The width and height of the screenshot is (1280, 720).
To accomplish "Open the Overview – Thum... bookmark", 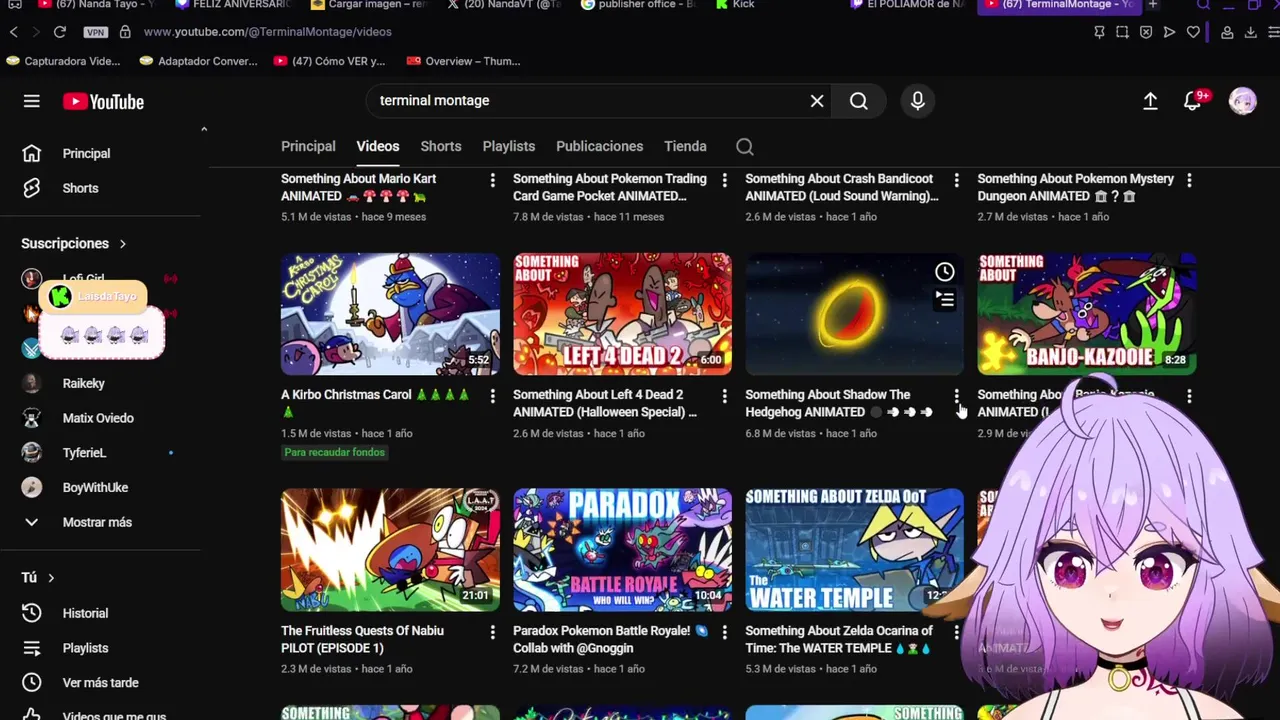I will [463, 61].
